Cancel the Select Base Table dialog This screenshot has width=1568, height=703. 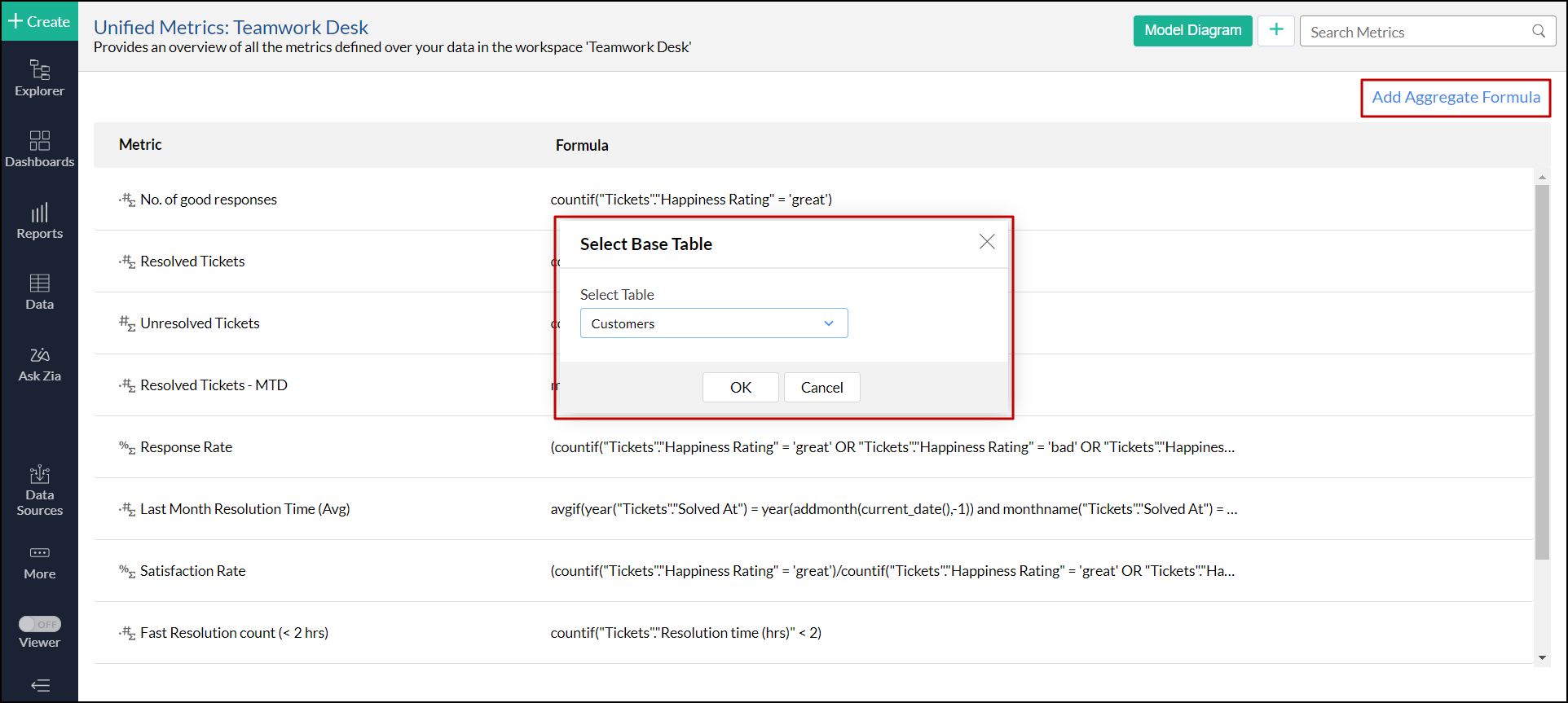(x=821, y=388)
